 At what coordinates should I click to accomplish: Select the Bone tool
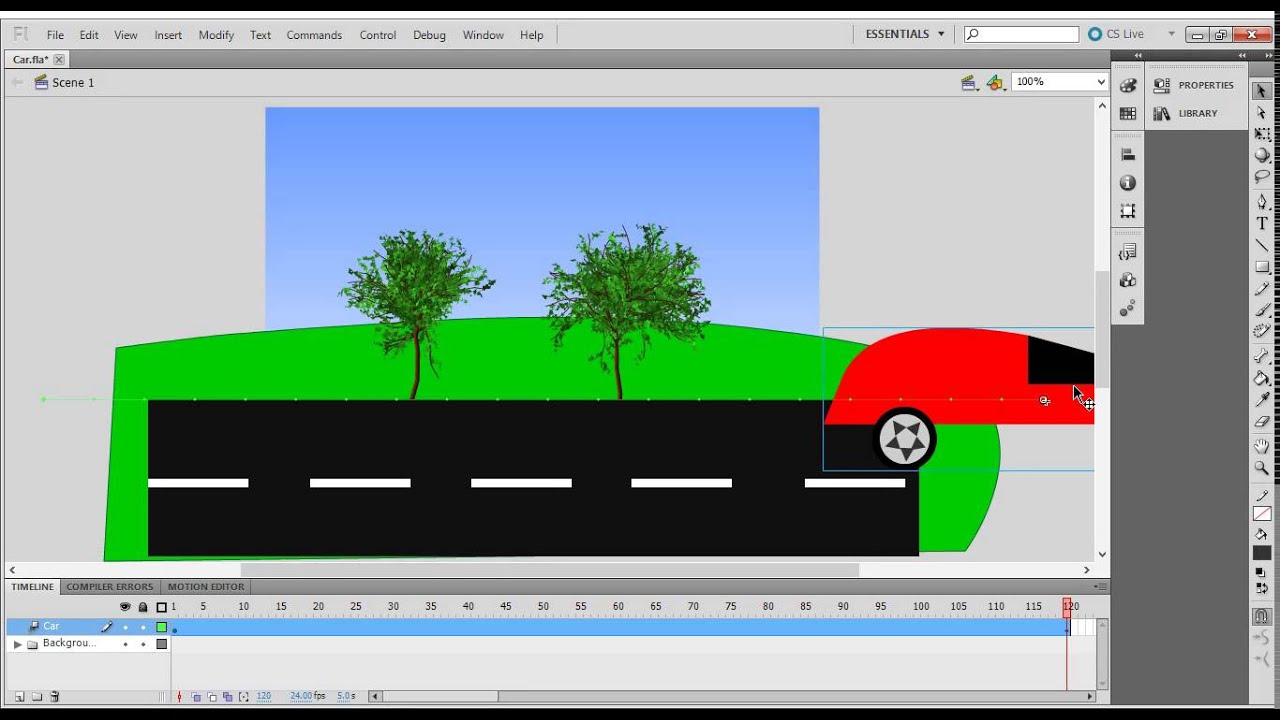[1262, 357]
